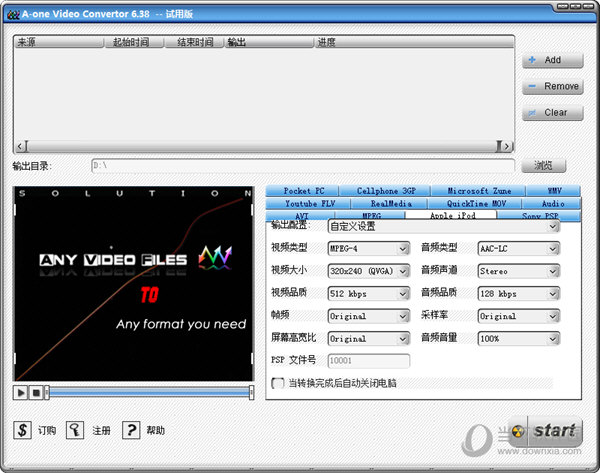Switch to the Sony PSP tab
The height and width of the screenshot is (473, 600).
click(539, 215)
